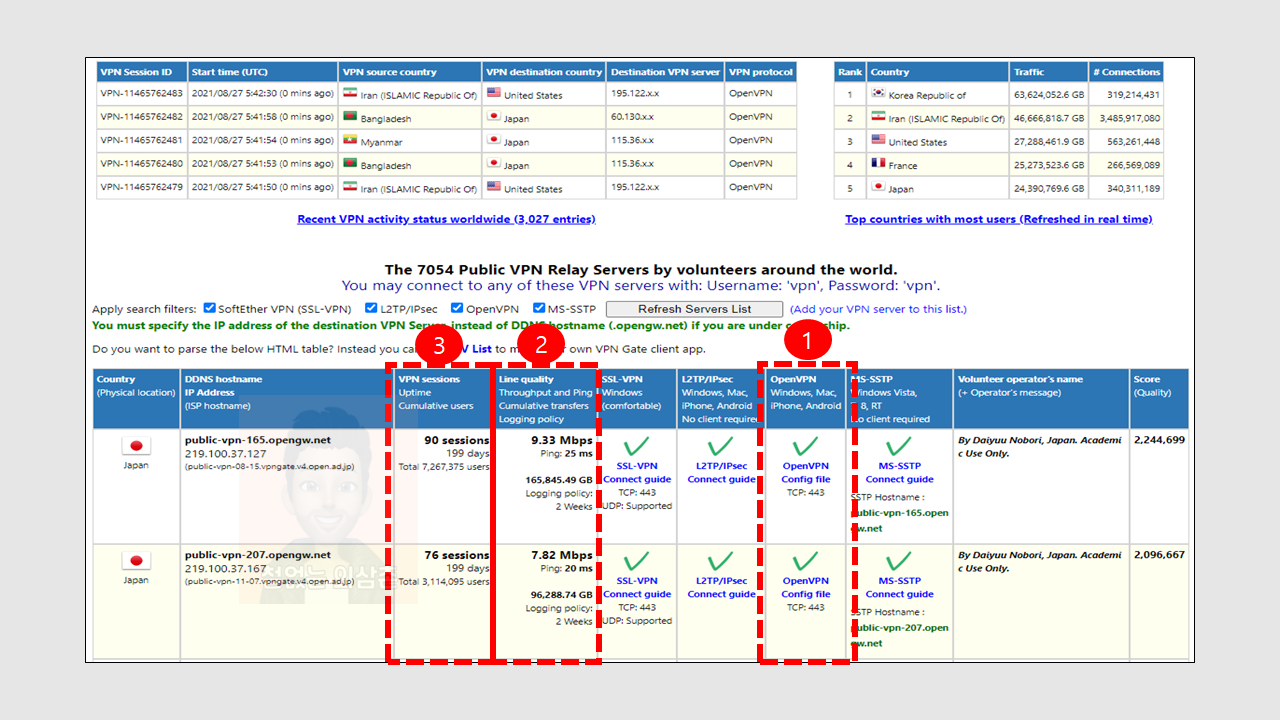Toggle SoftEther VPN (SSL-VPN) filter checkbox
Screen dimensions: 1280x720
210,308
